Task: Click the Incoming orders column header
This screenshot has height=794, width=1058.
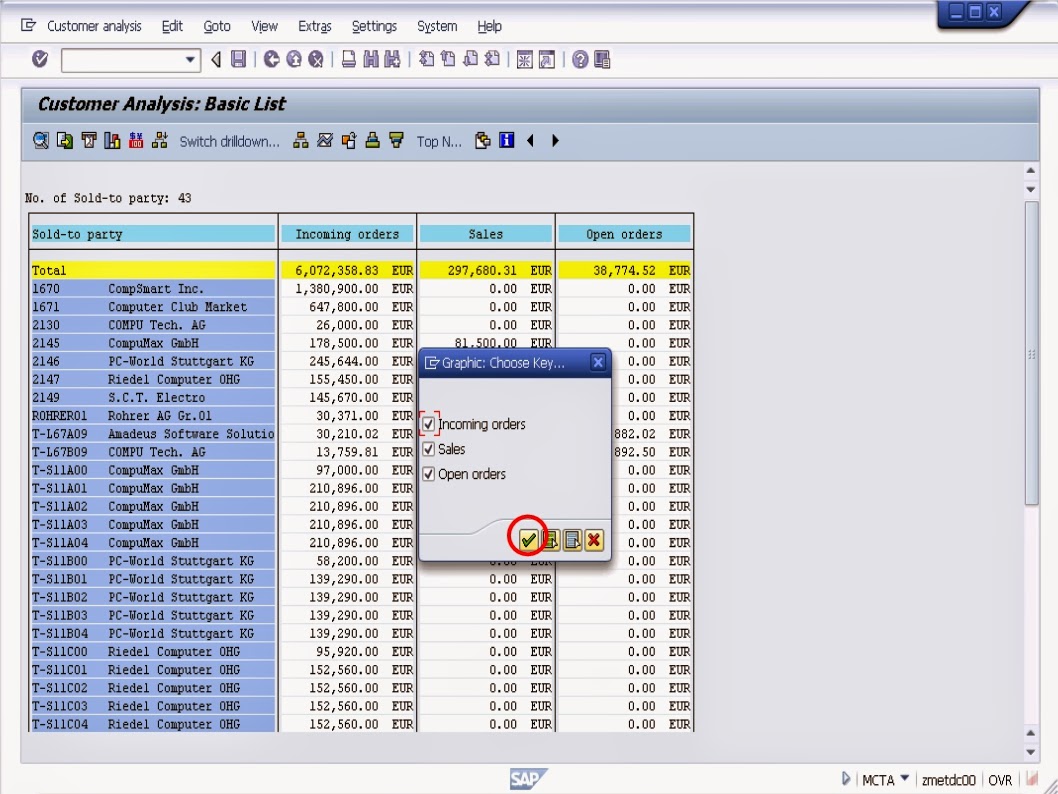Action: [347, 234]
